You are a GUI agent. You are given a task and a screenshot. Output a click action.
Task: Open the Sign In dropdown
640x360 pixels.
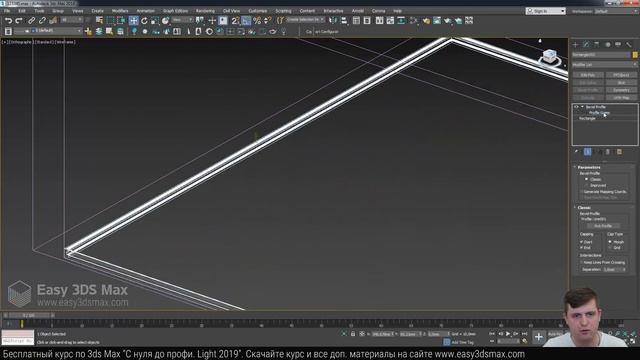click(x=546, y=11)
